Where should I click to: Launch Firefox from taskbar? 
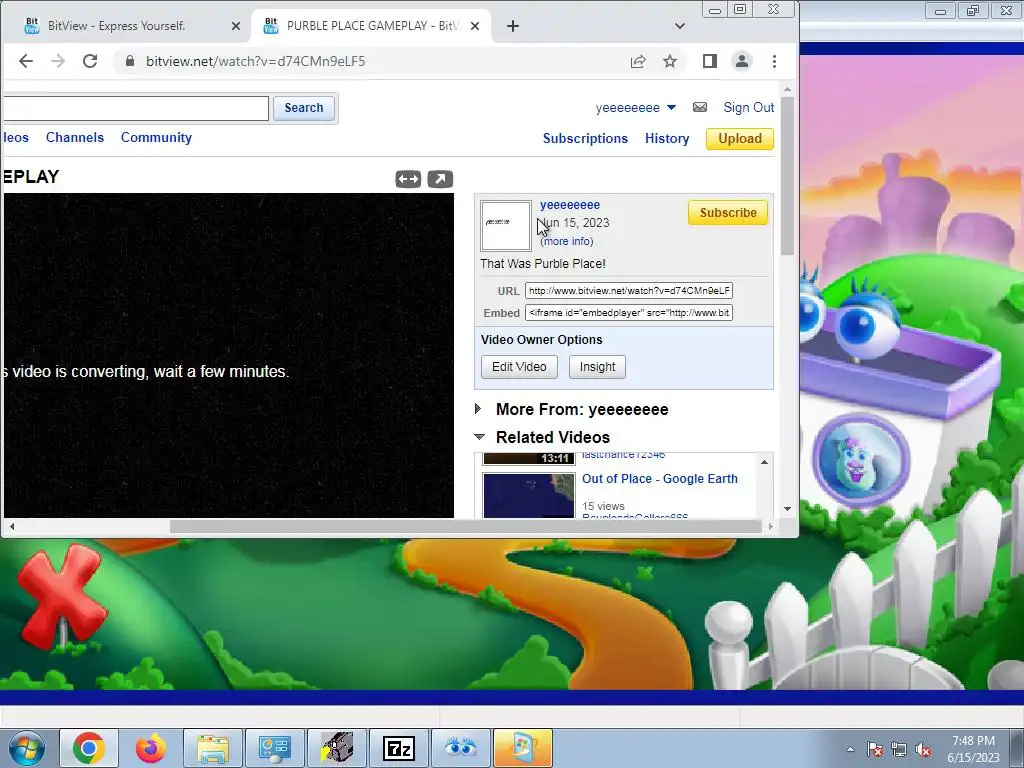pyautogui.click(x=151, y=748)
